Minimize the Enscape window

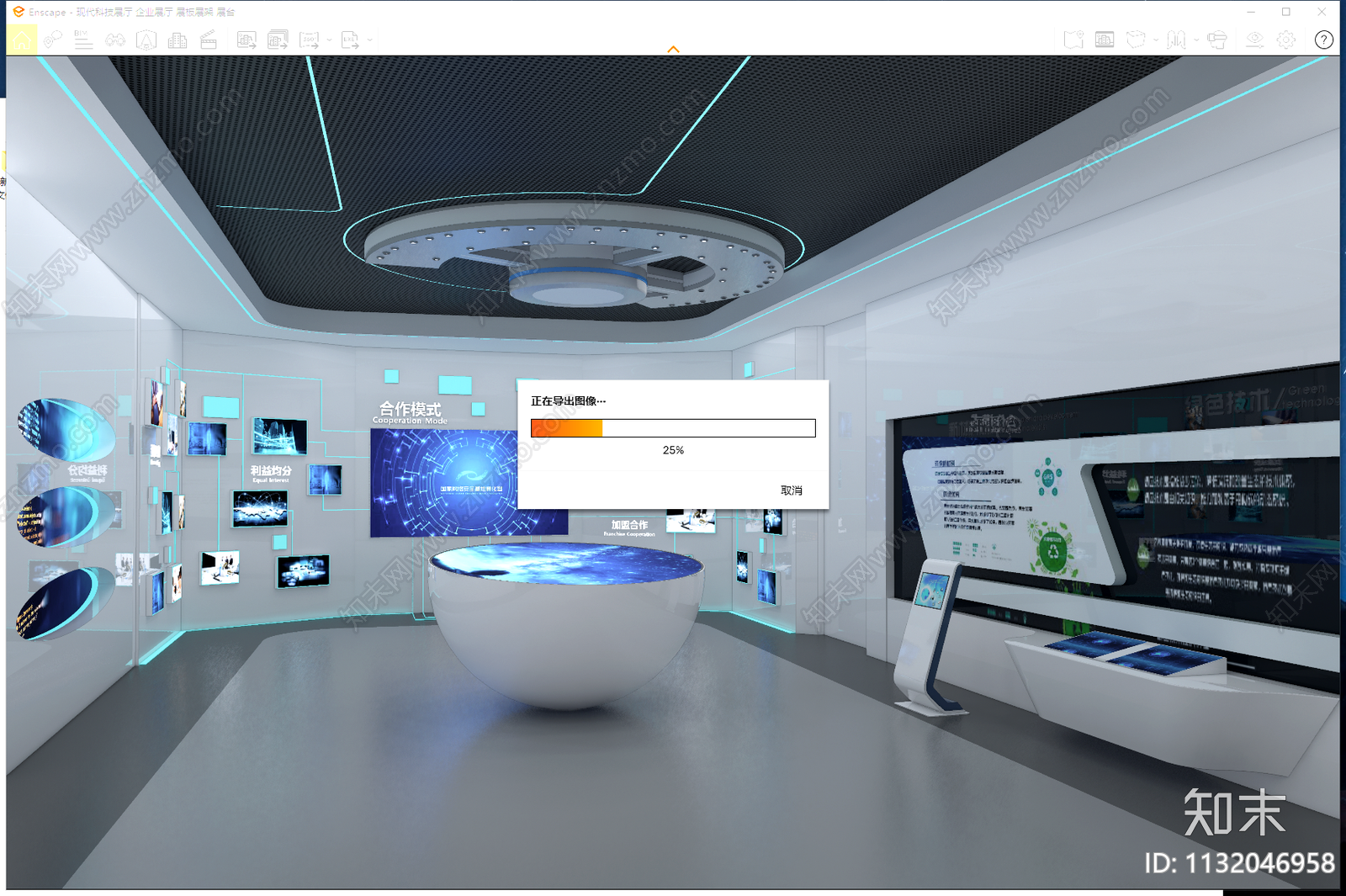(1251, 12)
